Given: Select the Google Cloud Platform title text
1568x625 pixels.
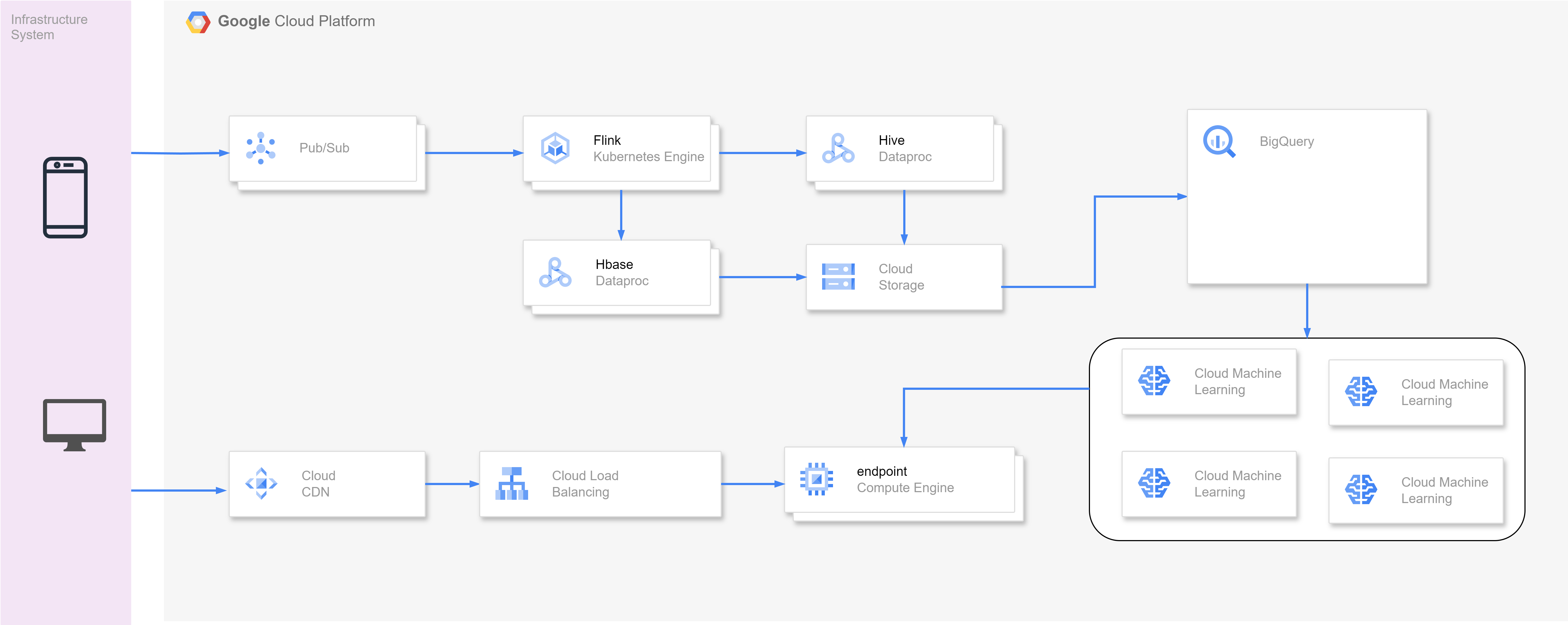Looking at the screenshot, I should coord(296,21).
